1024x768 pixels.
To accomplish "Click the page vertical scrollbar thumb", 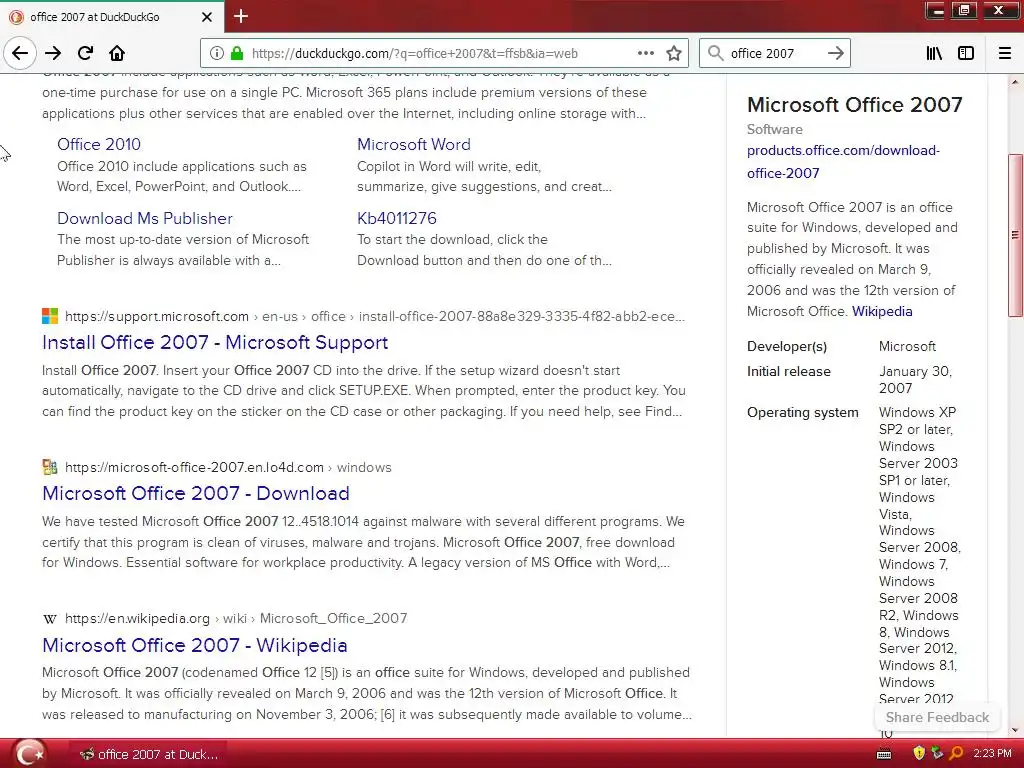I will tap(1015, 234).
